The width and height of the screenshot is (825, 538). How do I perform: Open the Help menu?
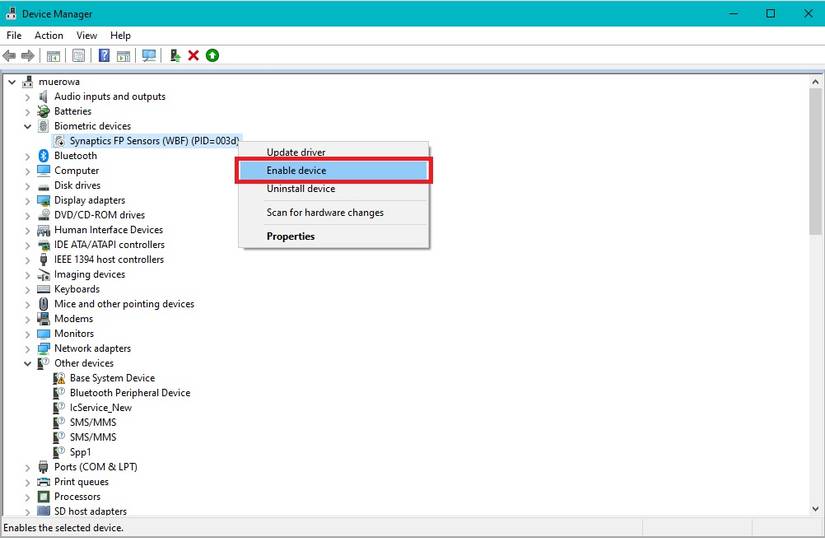tap(120, 35)
